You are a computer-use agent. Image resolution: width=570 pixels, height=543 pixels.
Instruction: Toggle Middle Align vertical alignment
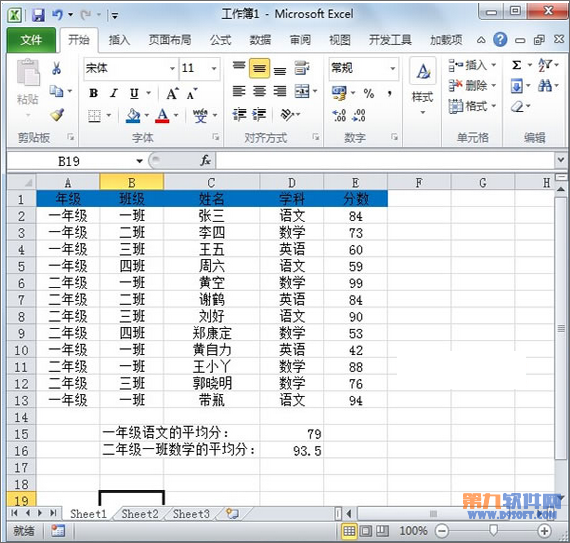pos(259,68)
